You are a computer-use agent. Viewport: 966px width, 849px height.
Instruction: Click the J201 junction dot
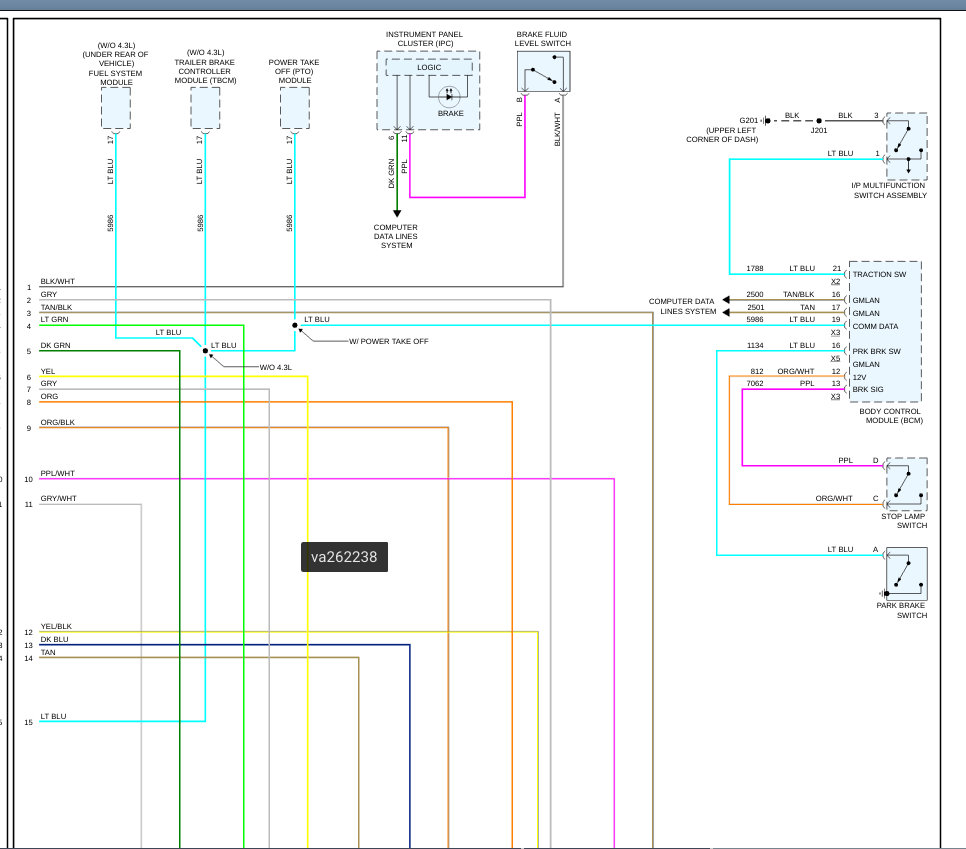(x=819, y=121)
